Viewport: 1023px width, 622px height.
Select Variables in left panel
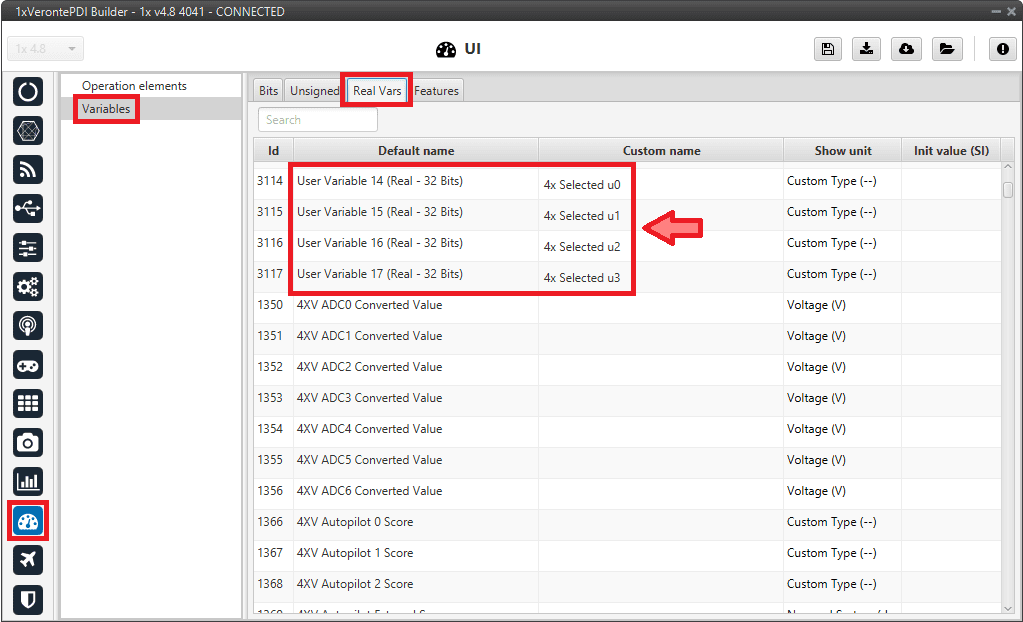[x=106, y=108]
